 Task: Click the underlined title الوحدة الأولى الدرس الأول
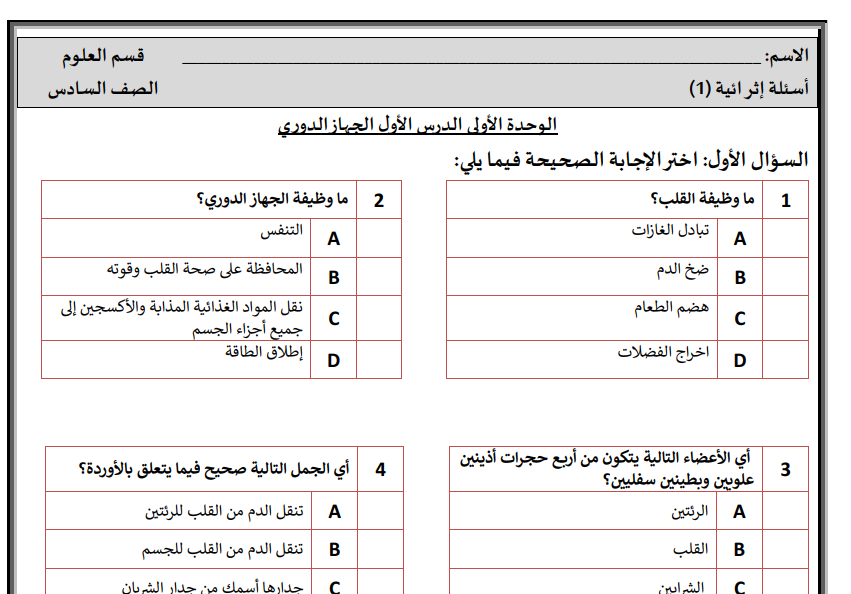[417, 125]
